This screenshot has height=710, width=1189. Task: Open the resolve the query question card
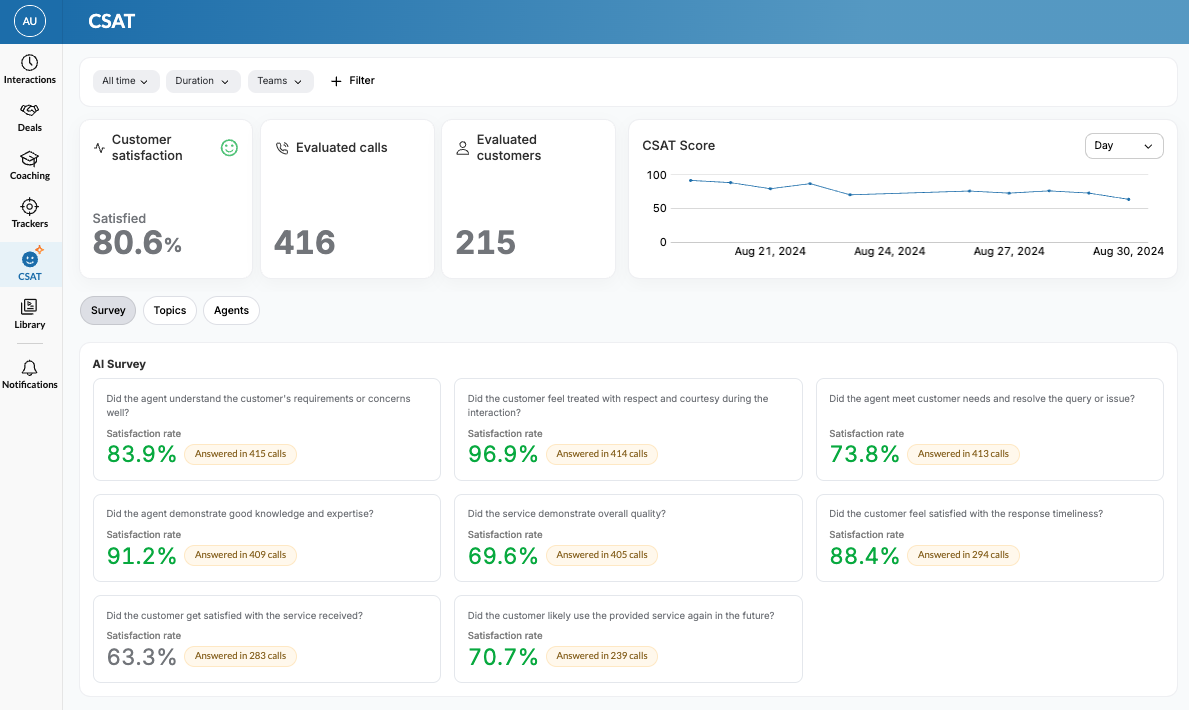tap(990, 429)
